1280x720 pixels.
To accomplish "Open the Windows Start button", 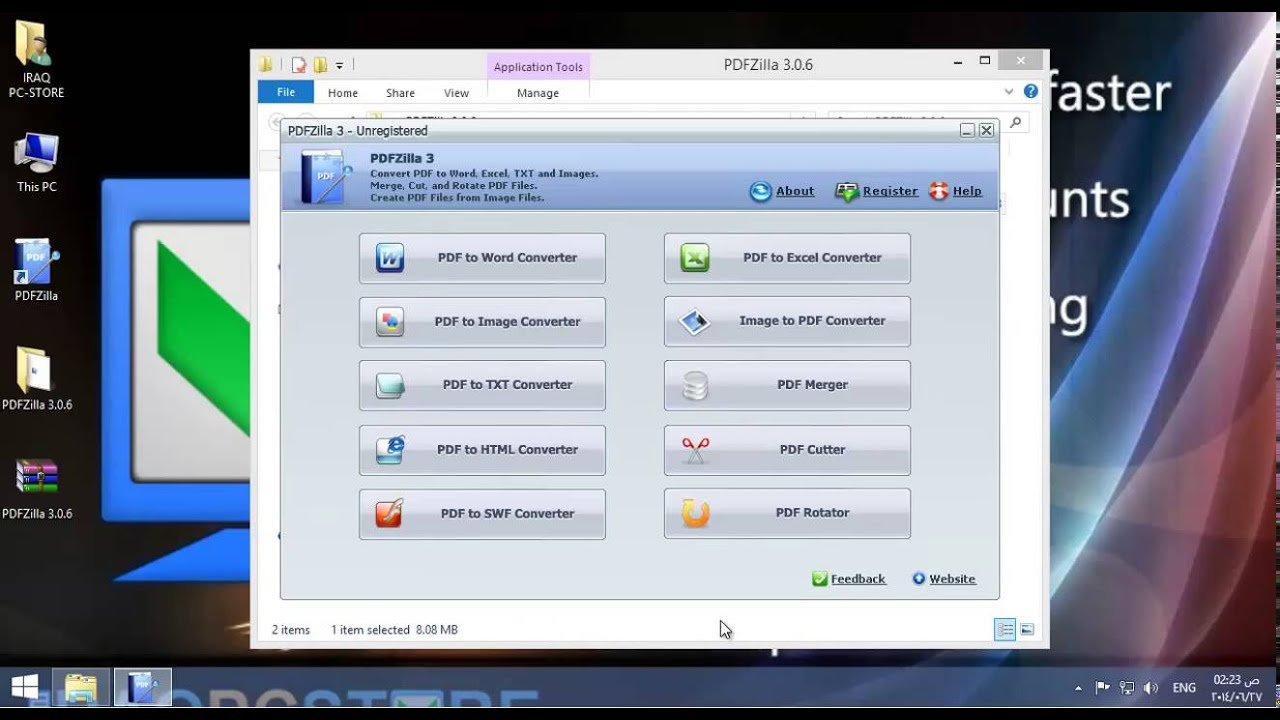I will click(x=24, y=688).
